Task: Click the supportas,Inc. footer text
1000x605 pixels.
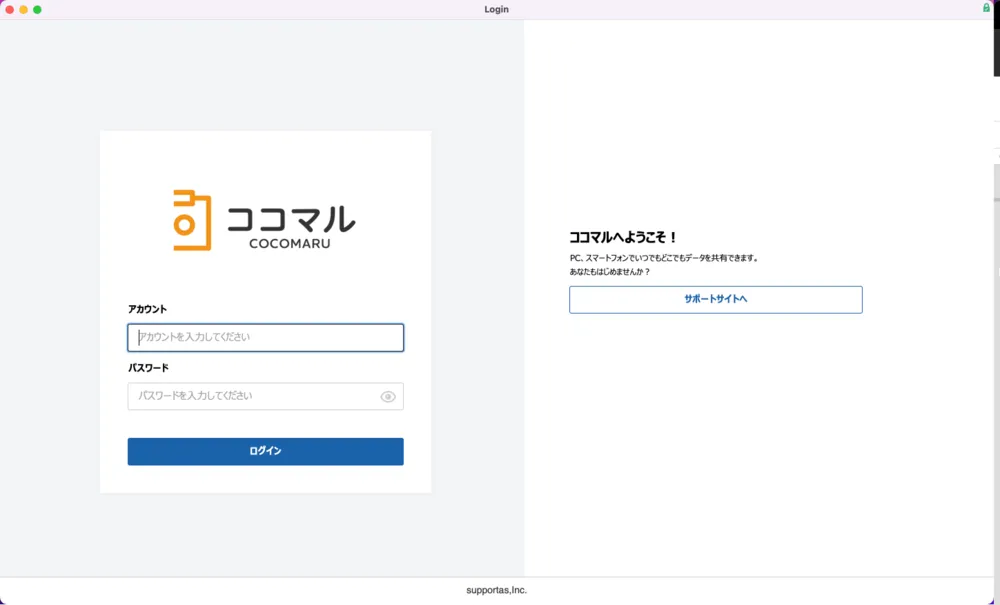Action: (x=496, y=590)
